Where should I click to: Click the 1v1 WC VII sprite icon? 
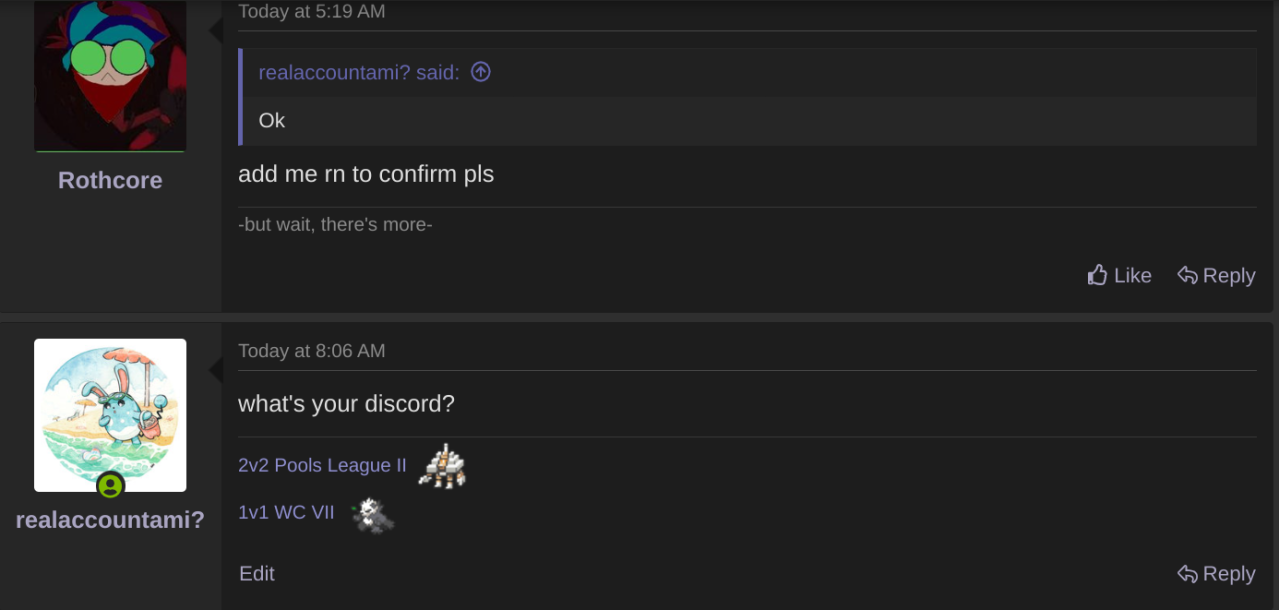(x=373, y=515)
